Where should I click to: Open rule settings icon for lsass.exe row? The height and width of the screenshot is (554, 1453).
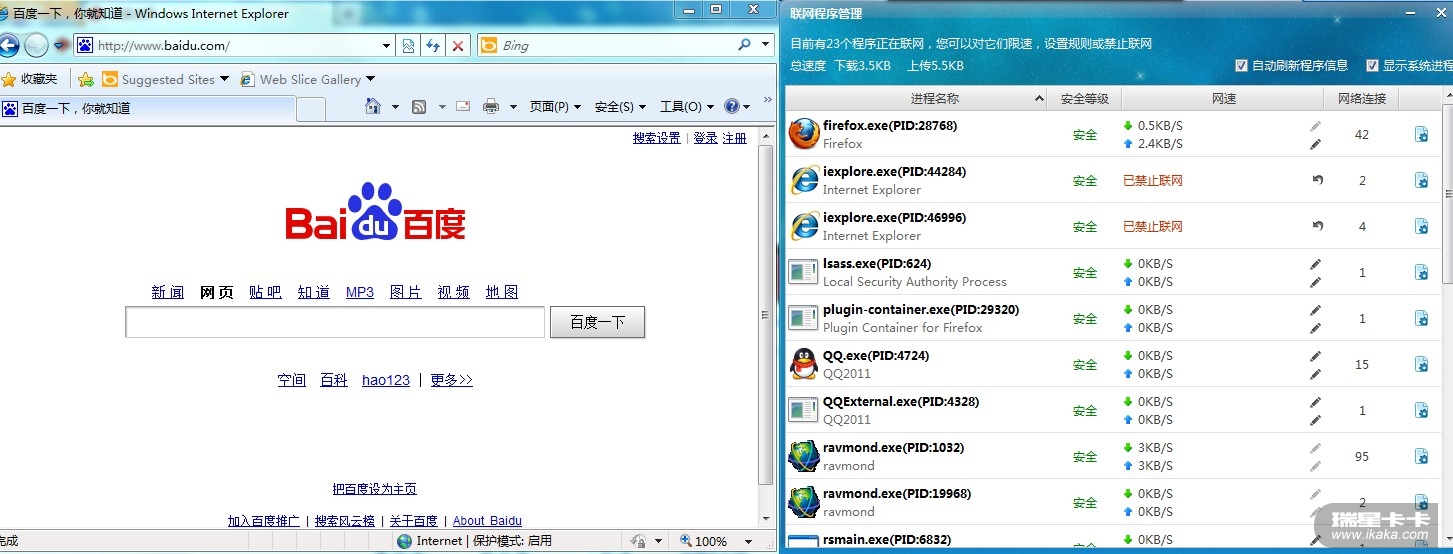point(1421,272)
